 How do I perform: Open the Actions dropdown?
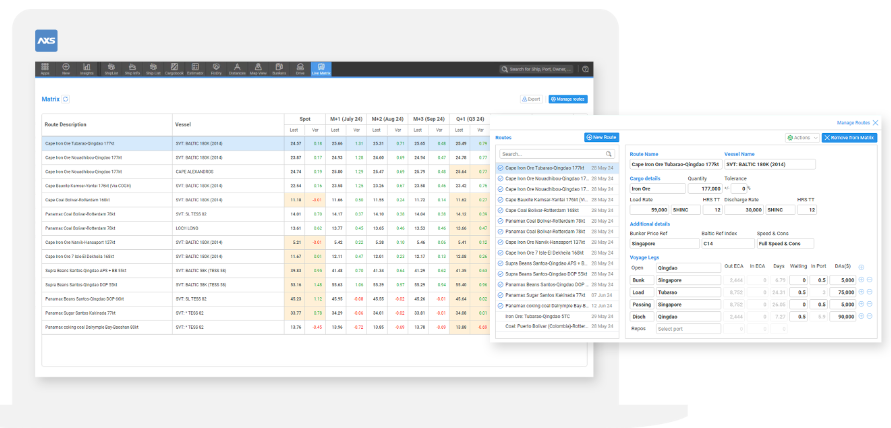pos(802,138)
